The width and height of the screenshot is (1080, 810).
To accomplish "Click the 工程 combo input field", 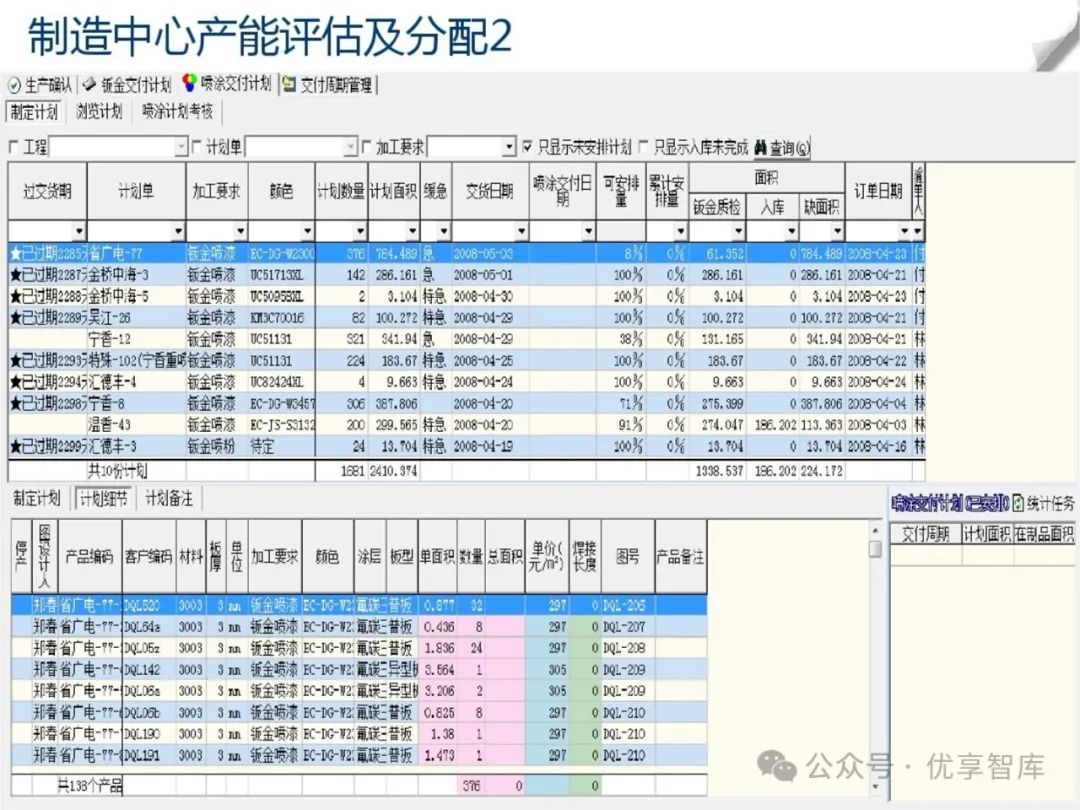I will tap(112, 147).
